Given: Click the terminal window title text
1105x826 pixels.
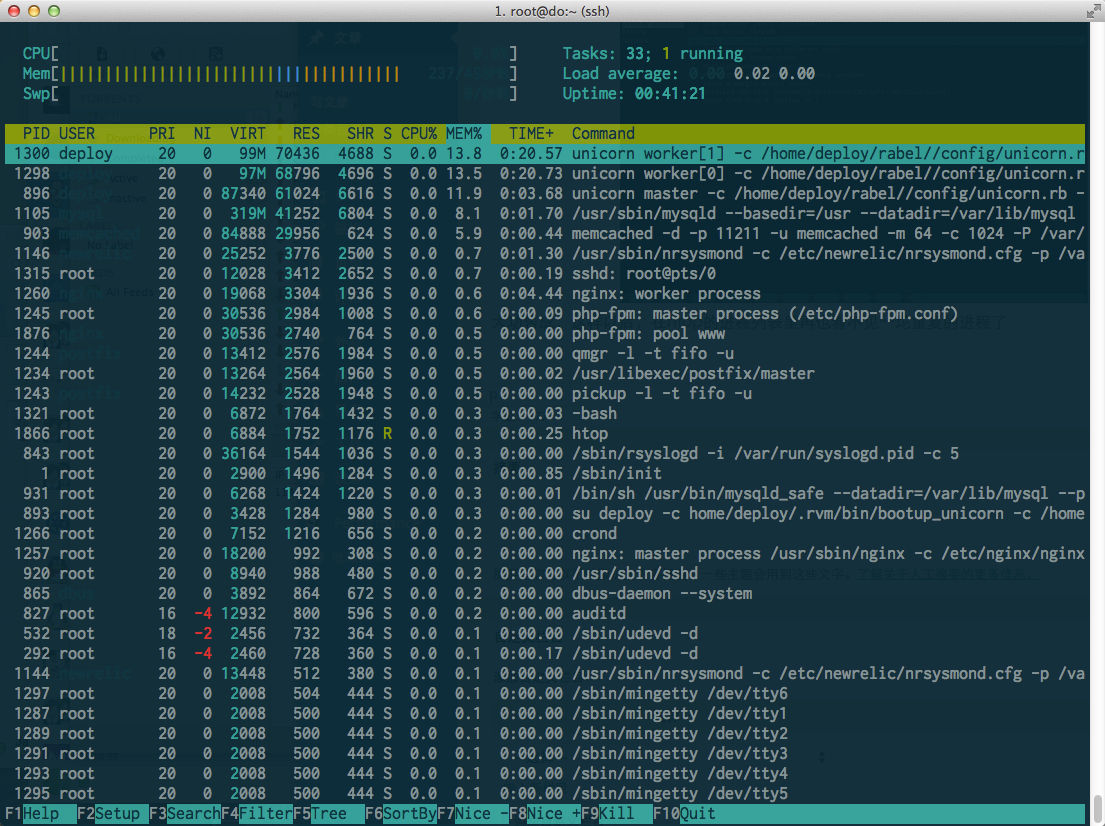Looking at the screenshot, I should (x=552, y=11).
